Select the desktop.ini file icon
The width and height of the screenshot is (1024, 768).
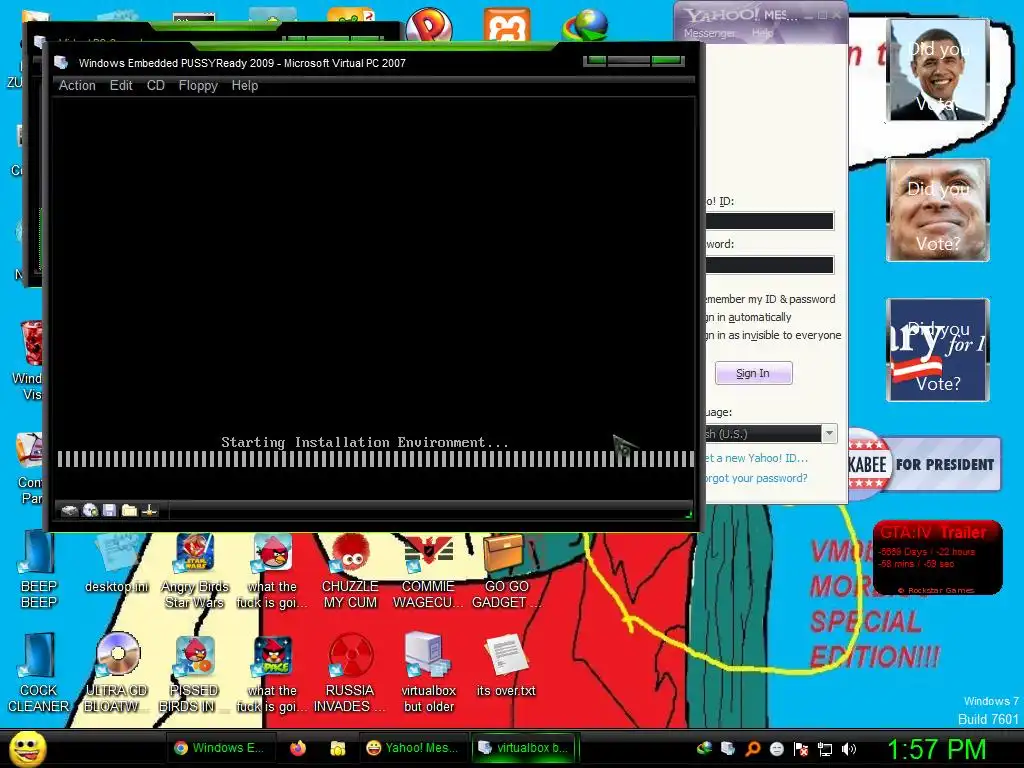117,563
